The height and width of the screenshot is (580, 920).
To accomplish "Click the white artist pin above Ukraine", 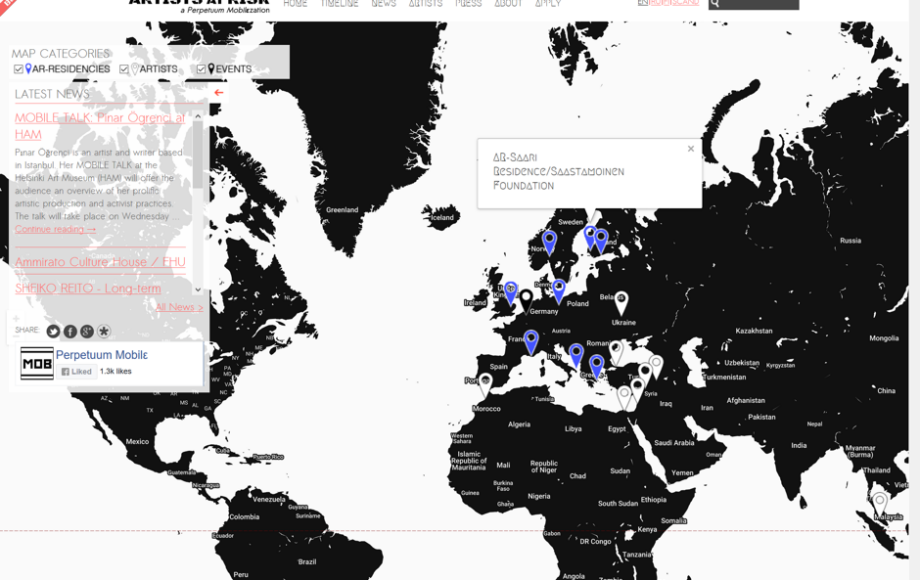I will coord(621,303).
